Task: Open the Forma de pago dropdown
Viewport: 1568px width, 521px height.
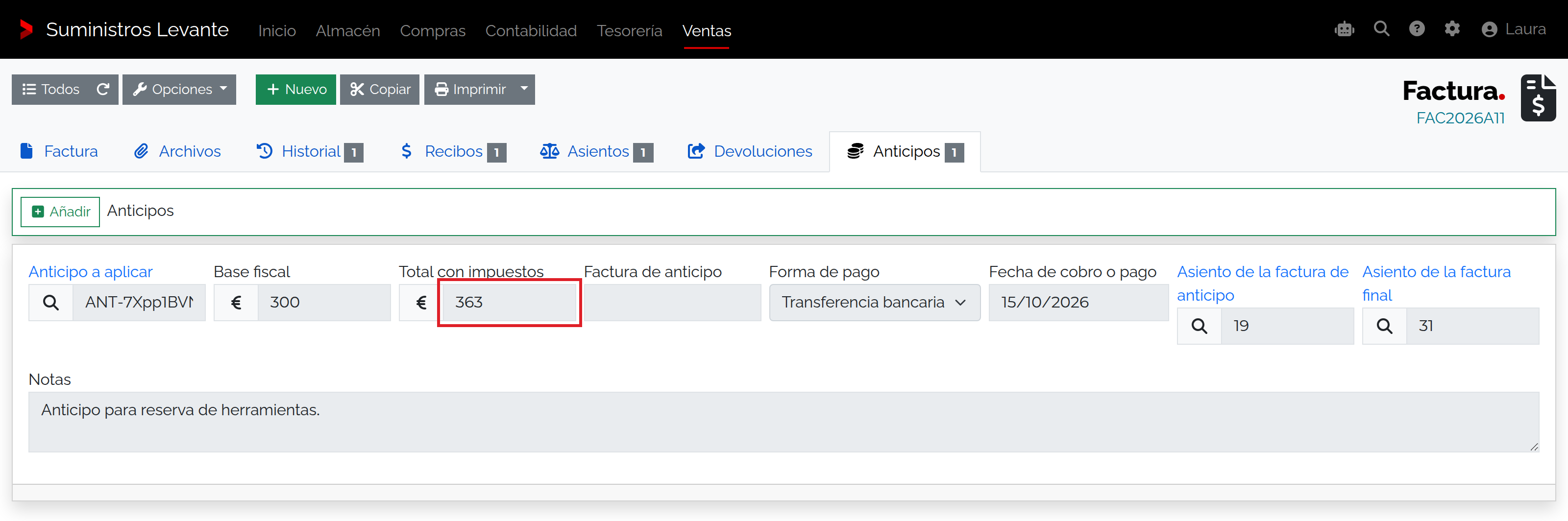Action: tap(875, 302)
